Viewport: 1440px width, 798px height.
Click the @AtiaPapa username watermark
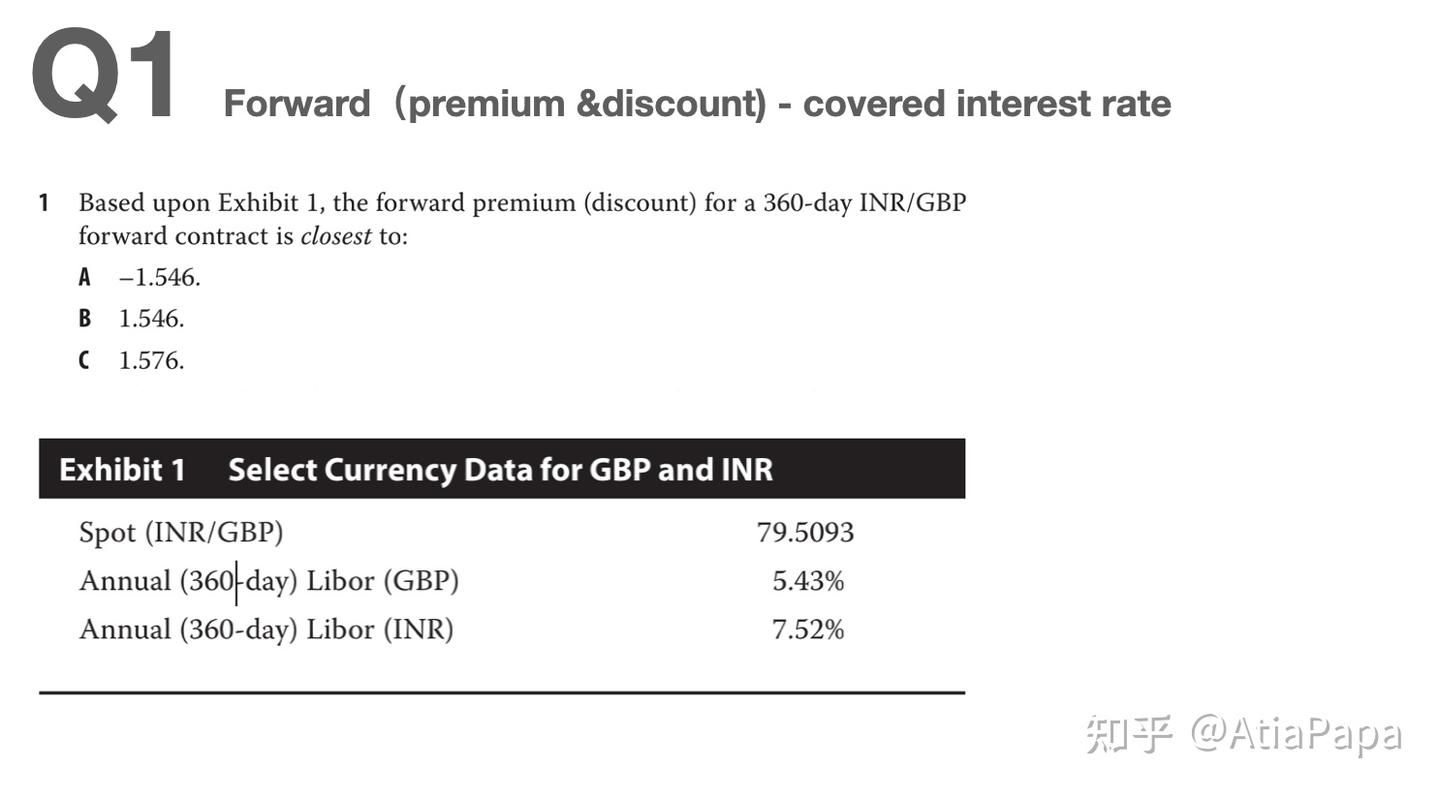(x=1295, y=735)
